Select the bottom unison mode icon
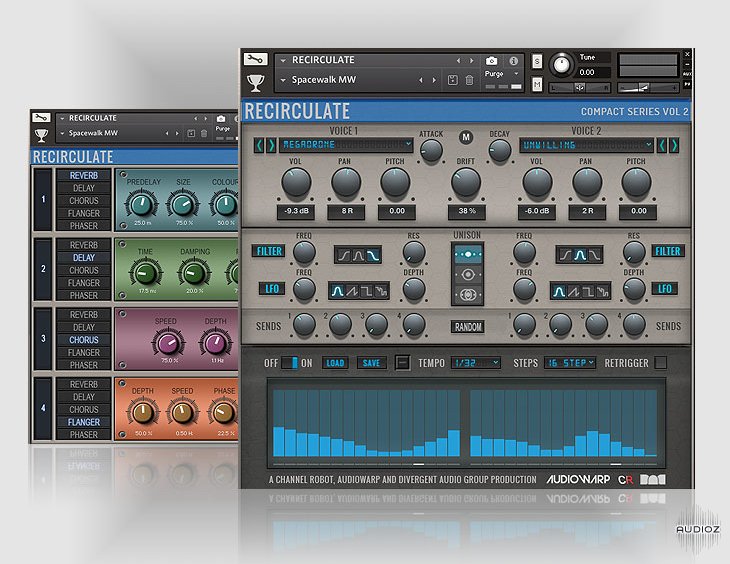This screenshot has width=730, height=564. (x=467, y=294)
